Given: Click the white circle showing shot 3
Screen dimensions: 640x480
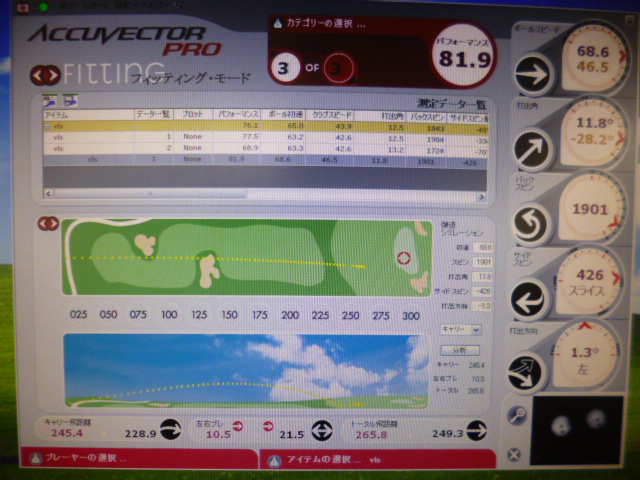Looking at the screenshot, I should point(284,67).
